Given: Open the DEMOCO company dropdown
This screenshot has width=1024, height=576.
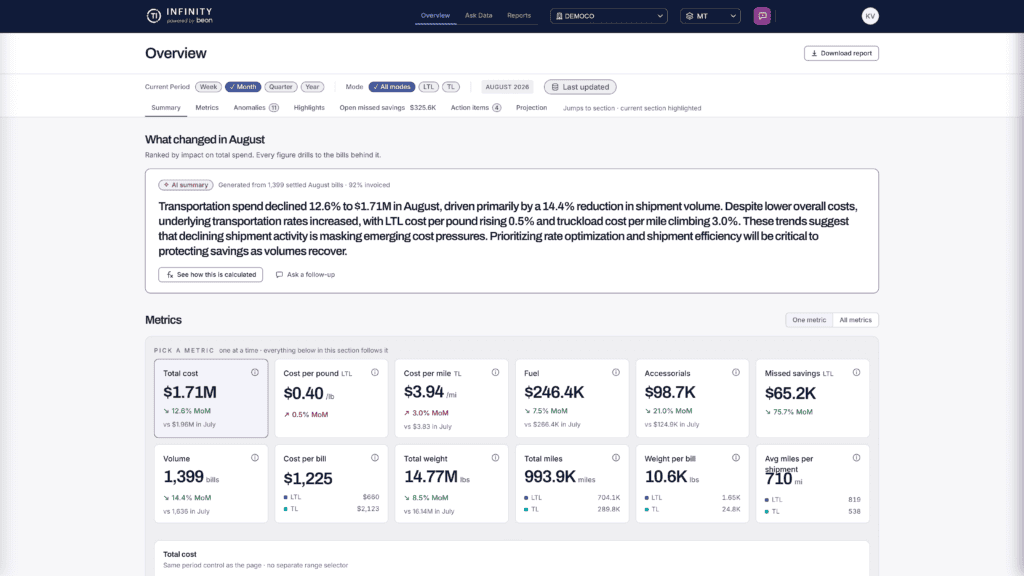Looking at the screenshot, I should tap(609, 16).
